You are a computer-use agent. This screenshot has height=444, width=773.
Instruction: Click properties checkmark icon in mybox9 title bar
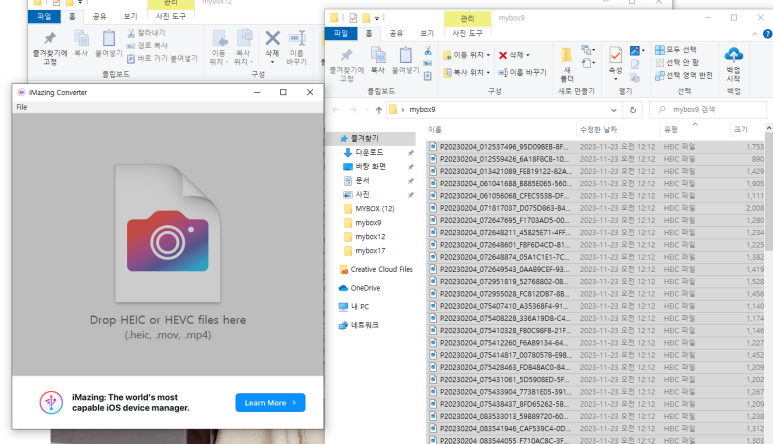pyautogui.click(x=353, y=18)
